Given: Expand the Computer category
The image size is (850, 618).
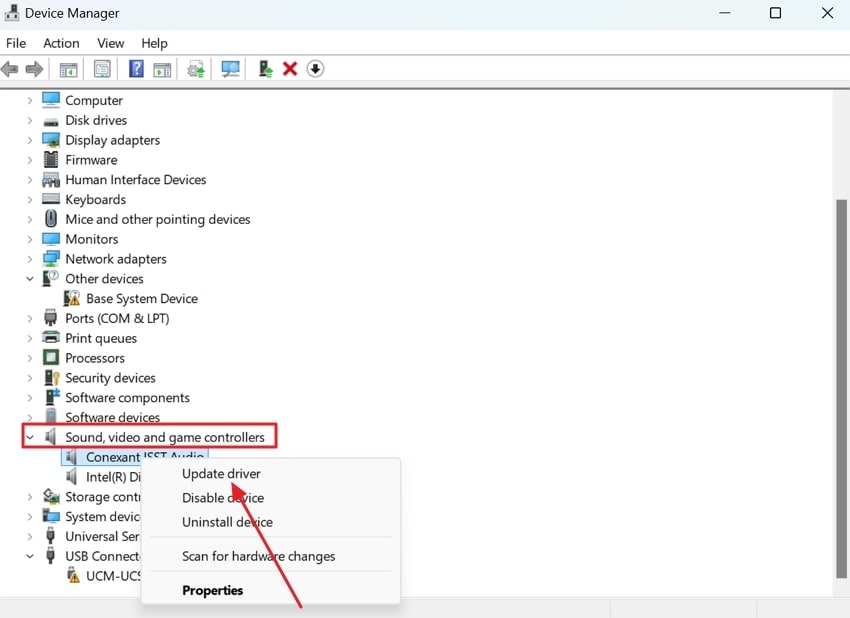Looking at the screenshot, I should click(30, 100).
